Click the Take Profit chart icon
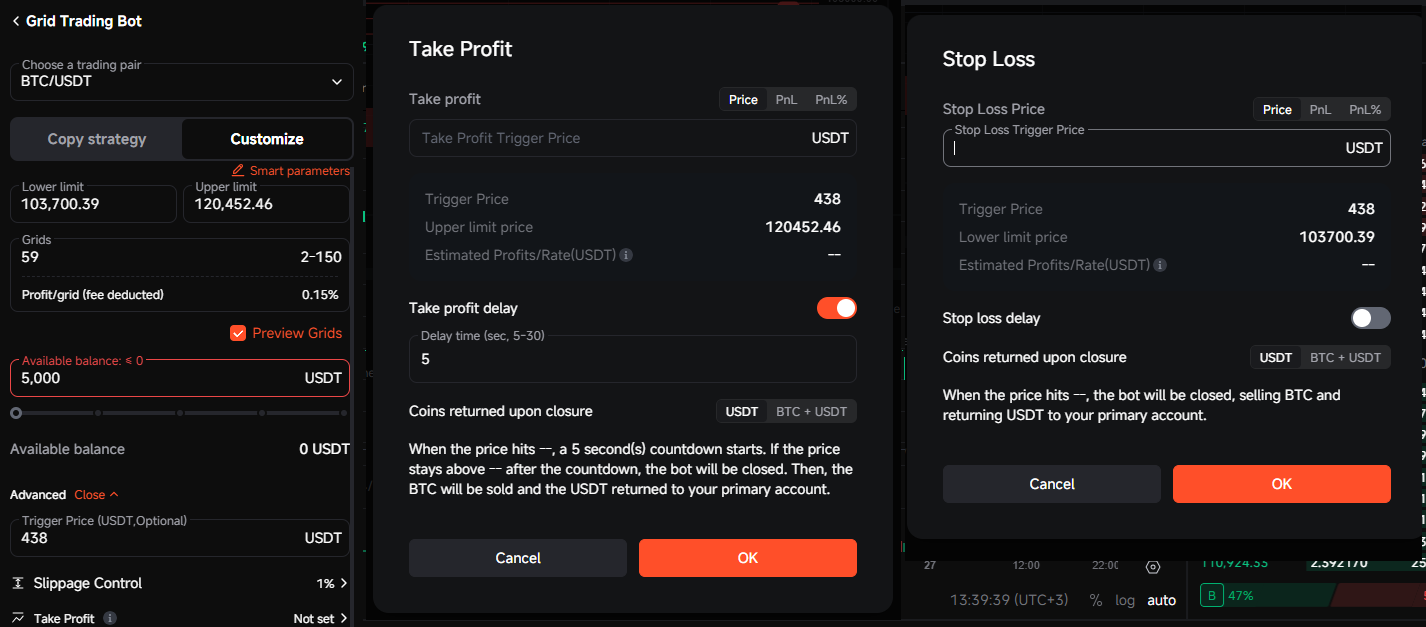 (x=18, y=618)
